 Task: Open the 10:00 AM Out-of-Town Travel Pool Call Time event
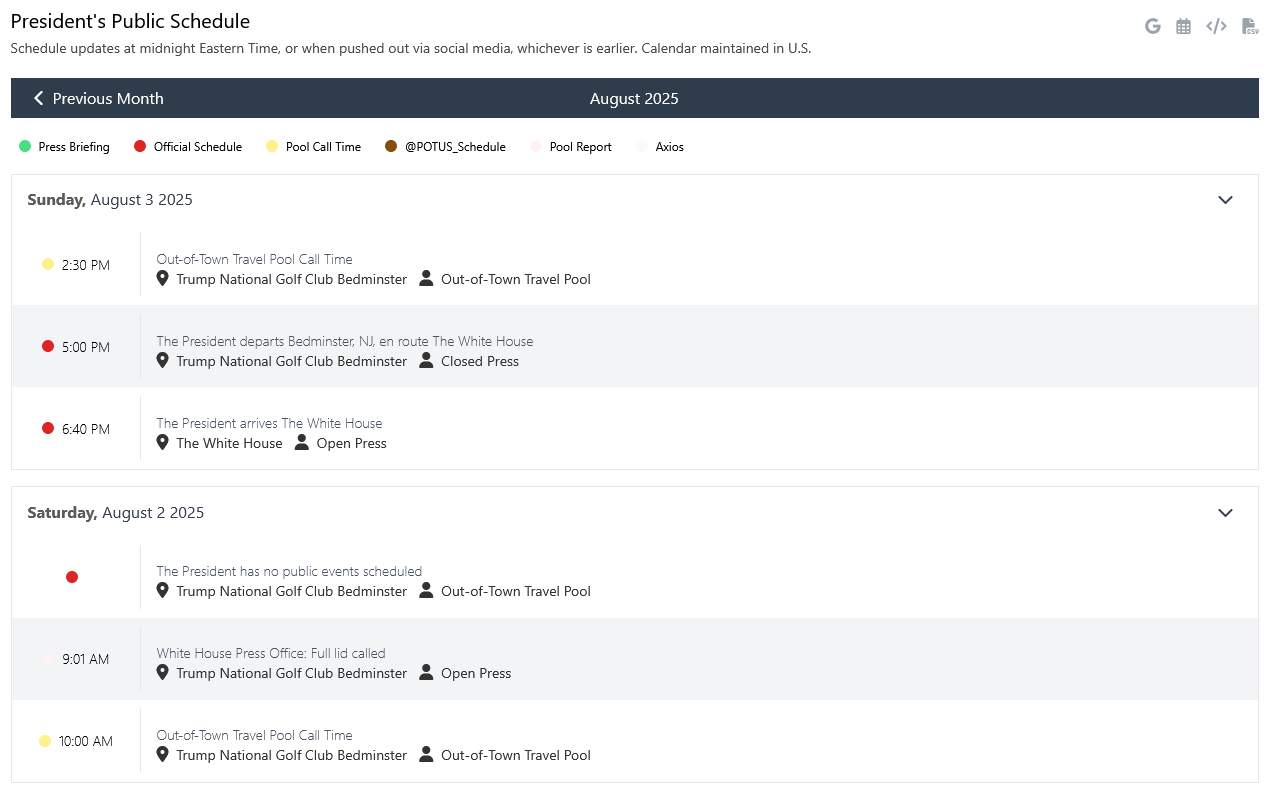pyautogui.click(x=254, y=735)
